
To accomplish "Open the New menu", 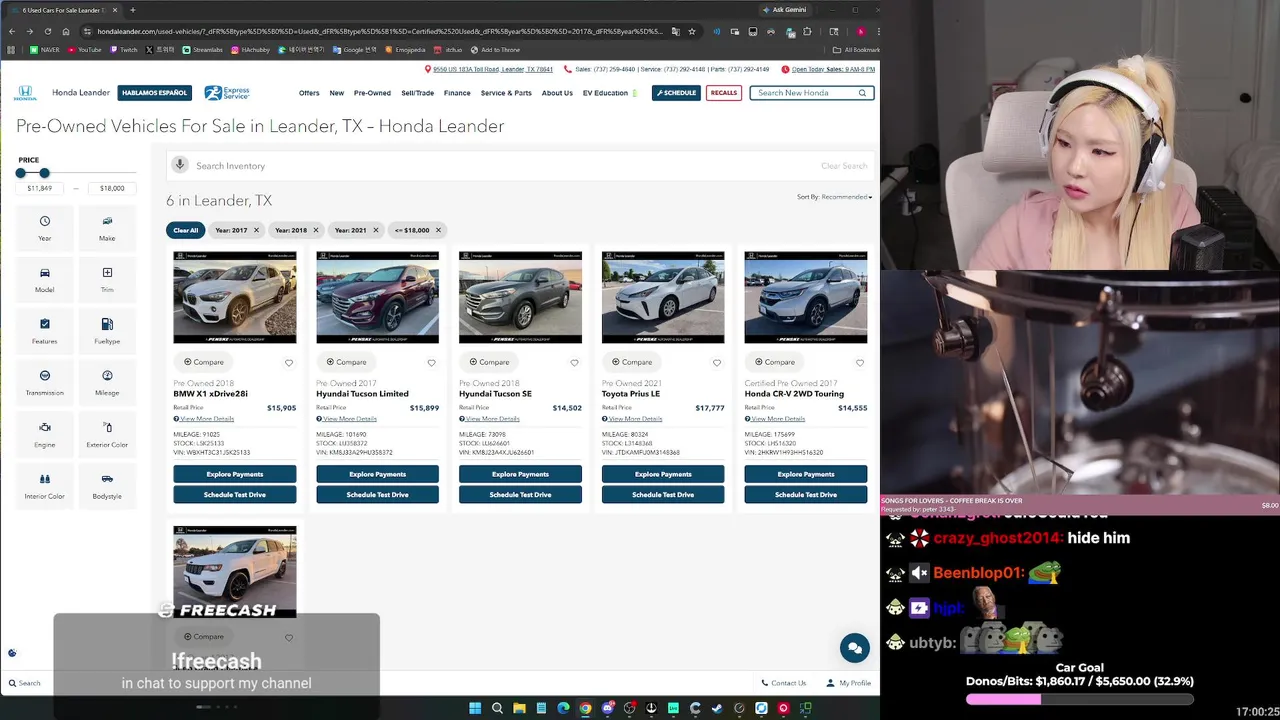I will 337,93.
